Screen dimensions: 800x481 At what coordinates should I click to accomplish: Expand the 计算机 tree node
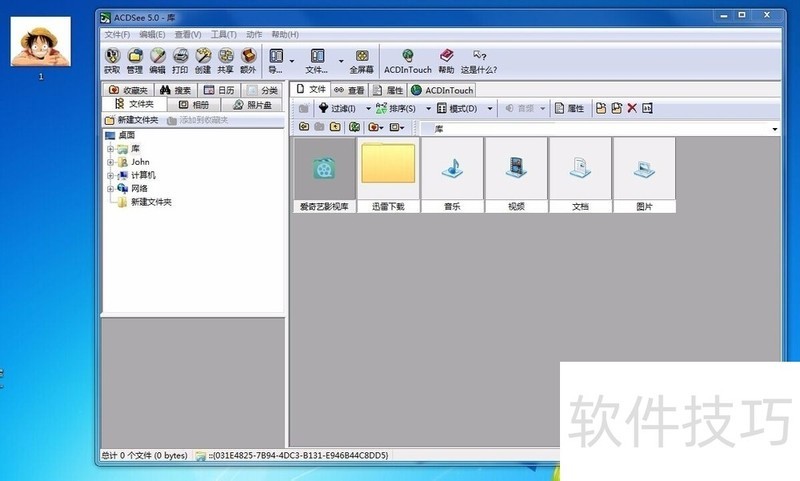tap(110, 175)
